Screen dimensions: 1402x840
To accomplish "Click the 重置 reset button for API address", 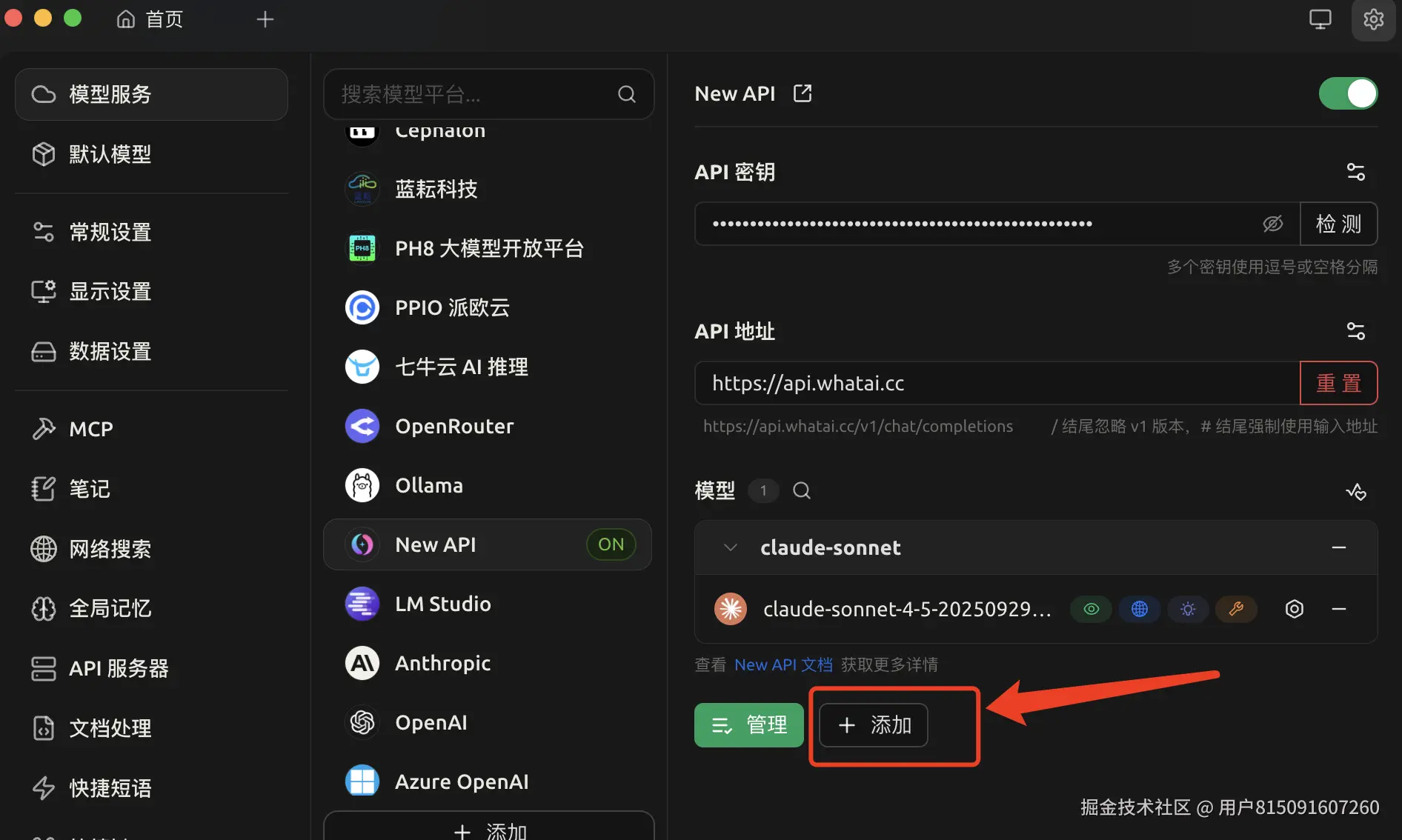I will [1338, 383].
